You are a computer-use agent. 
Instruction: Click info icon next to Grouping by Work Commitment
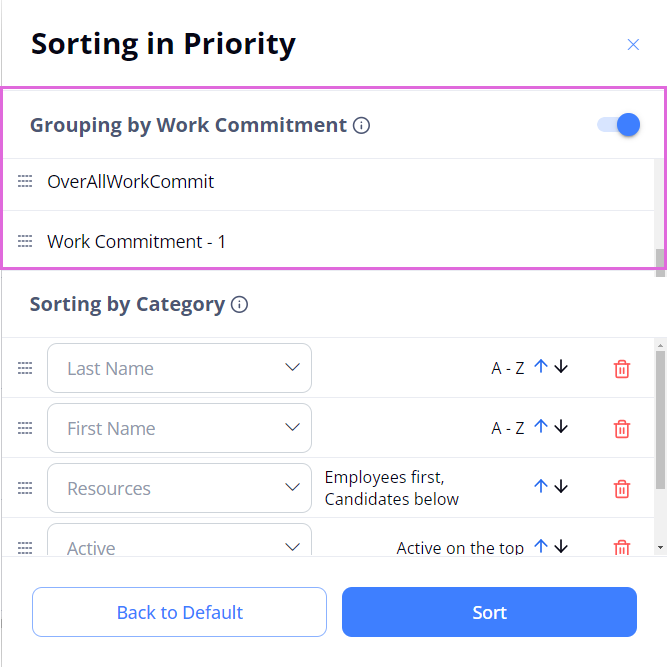362,126
